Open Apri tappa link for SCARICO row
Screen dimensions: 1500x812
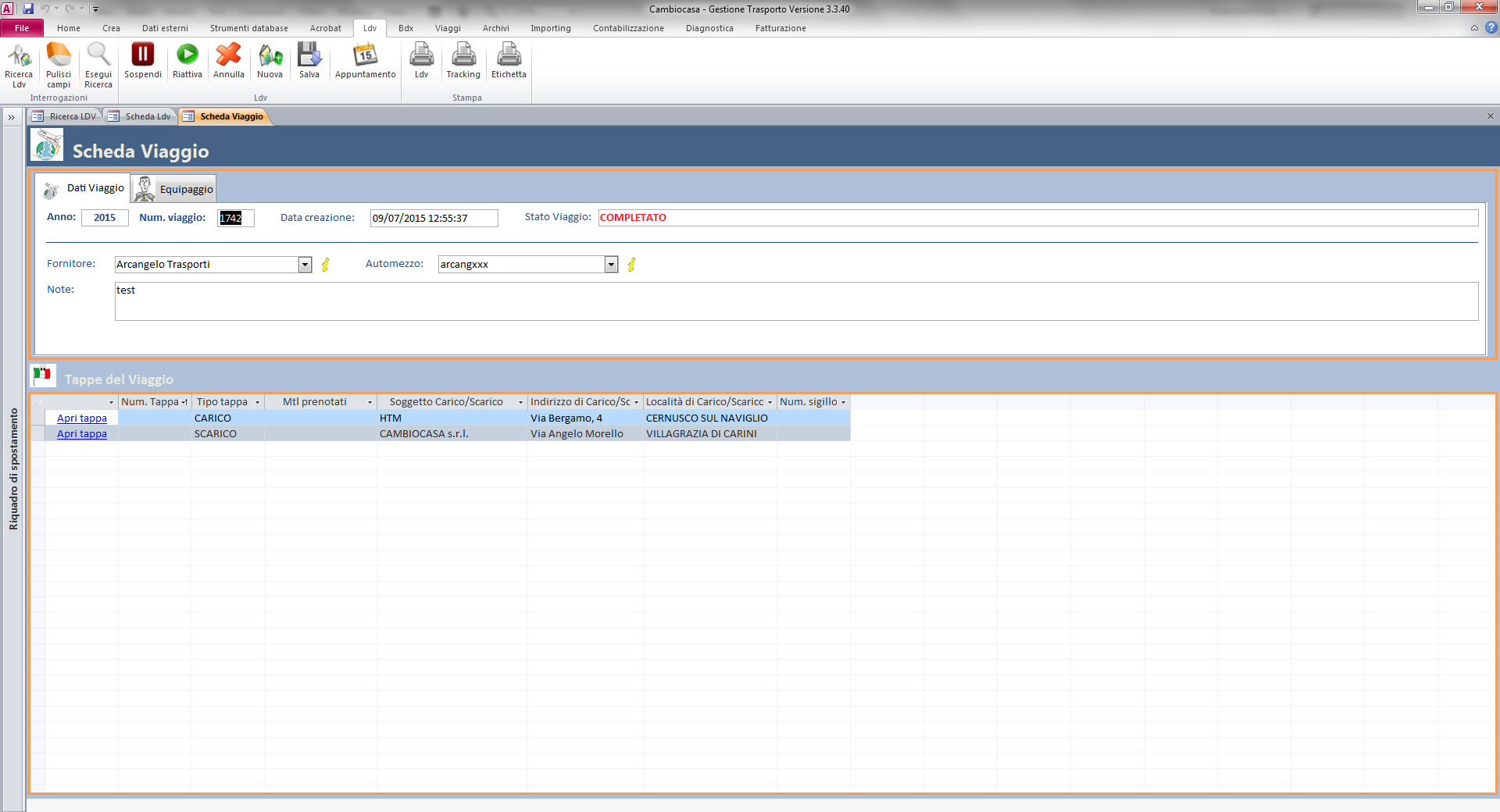coord(82,434)
